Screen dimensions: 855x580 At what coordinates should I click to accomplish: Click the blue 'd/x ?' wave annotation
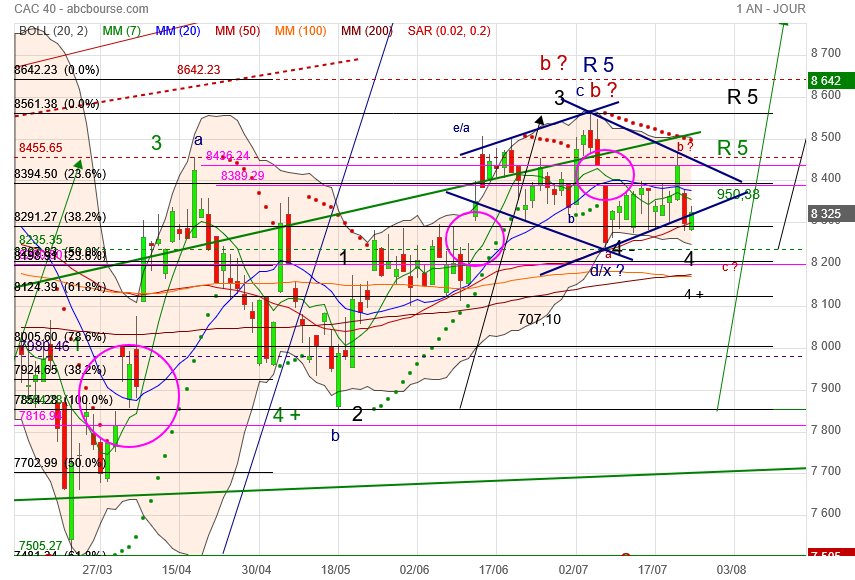click(x=607, y=270)
